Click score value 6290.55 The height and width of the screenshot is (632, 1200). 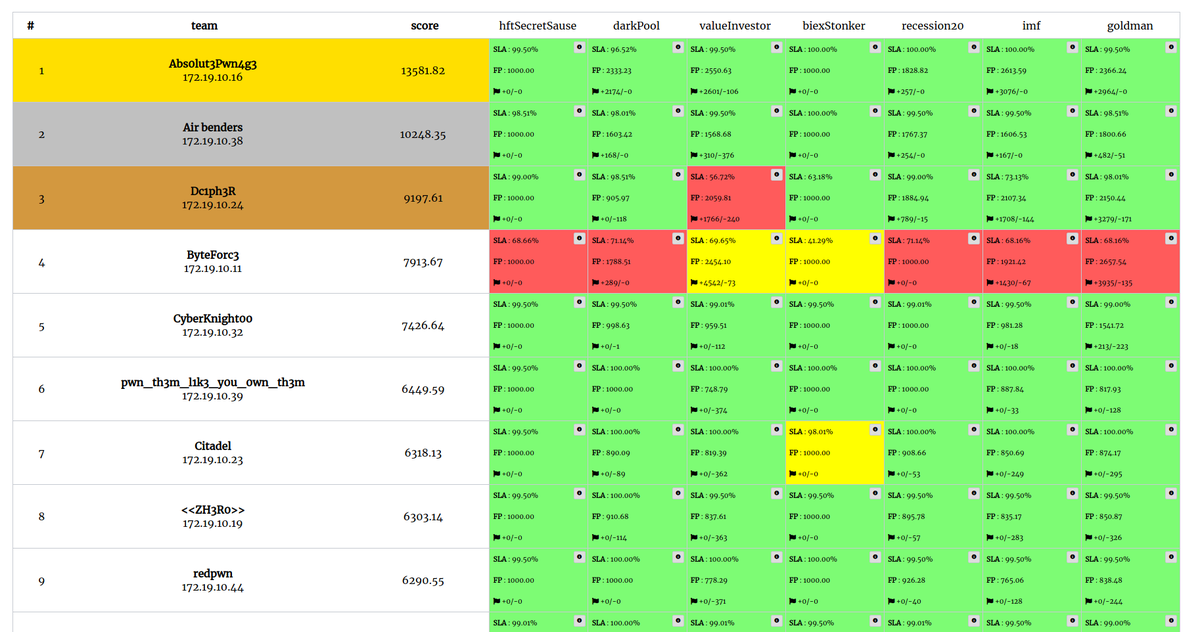tap(423, 581)
